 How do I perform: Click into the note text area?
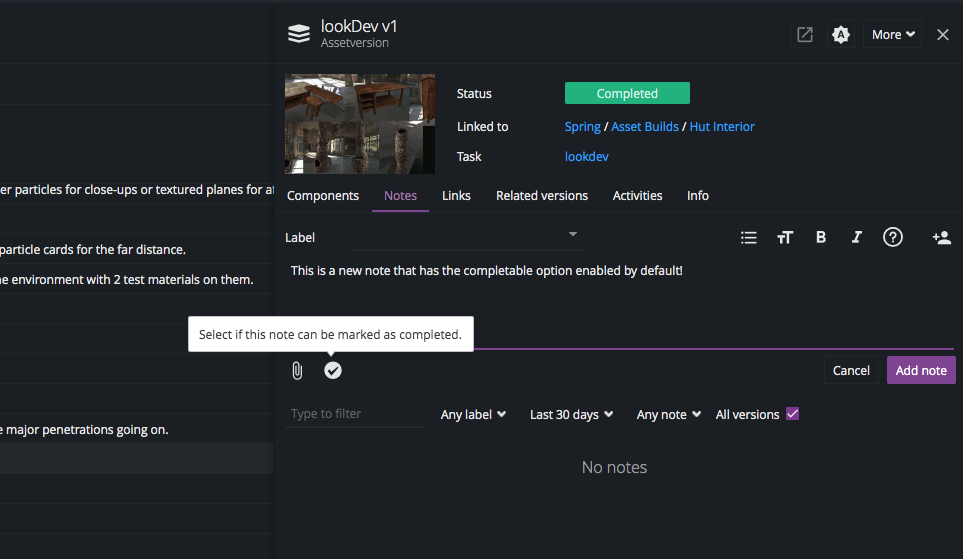pyautogui.click(x=619, y=303)
